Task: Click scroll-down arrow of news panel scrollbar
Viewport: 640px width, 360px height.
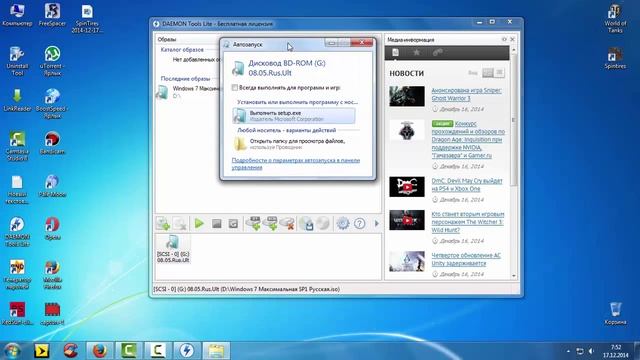Action: 513,276
